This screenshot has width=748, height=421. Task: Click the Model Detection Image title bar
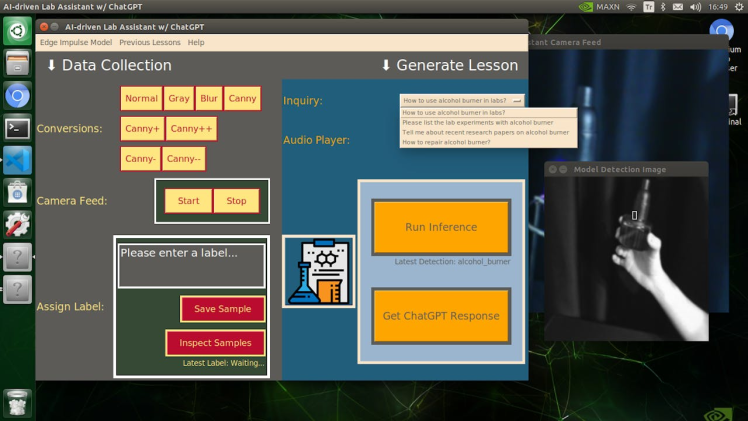(x=626, y=169)
